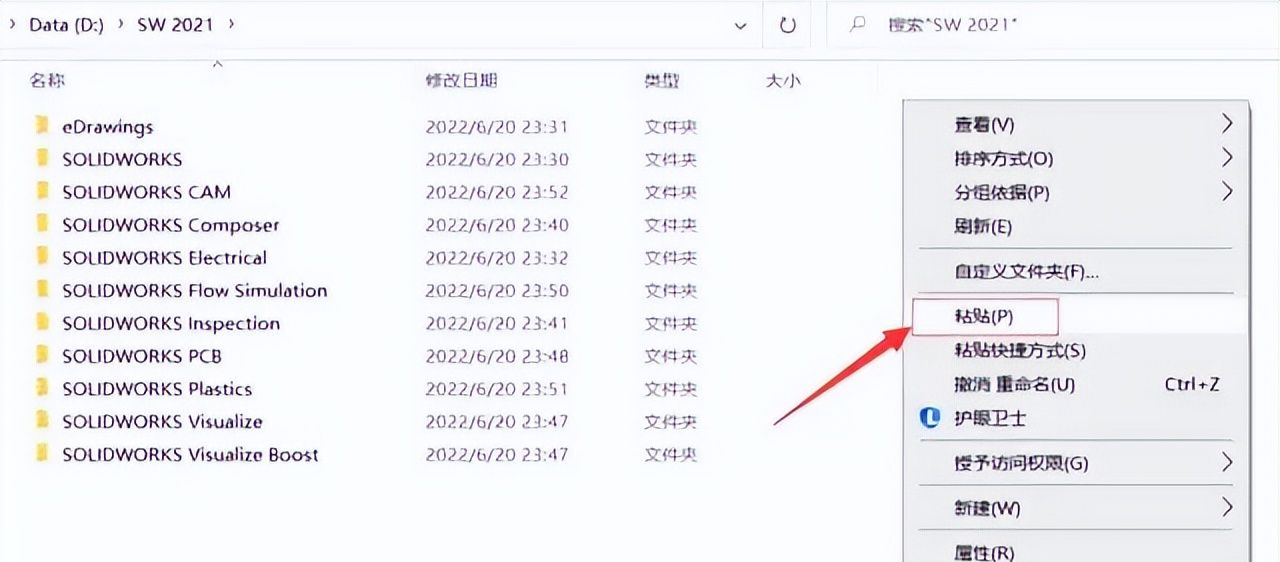This screenshot has width=1280, height=562.
Task: Choose 粘贴(P) from the context menu
Action: click(x=985, y=316)
